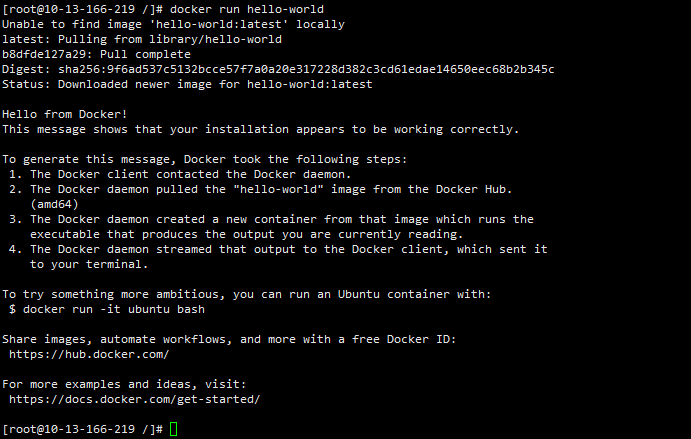Open the docs.docker.com get-started URL
This screenshot has width=691, height=439.
click(x=134, y=399)
